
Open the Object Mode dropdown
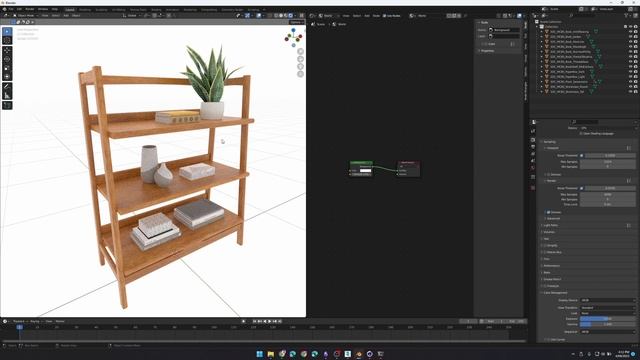coord(26,16)
